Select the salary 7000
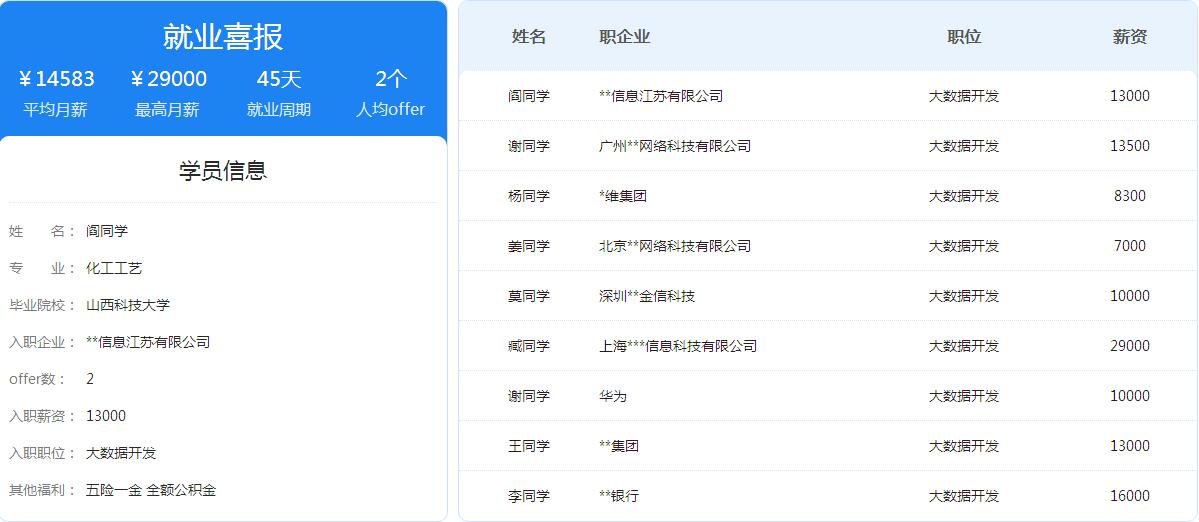 [1129, 246]
